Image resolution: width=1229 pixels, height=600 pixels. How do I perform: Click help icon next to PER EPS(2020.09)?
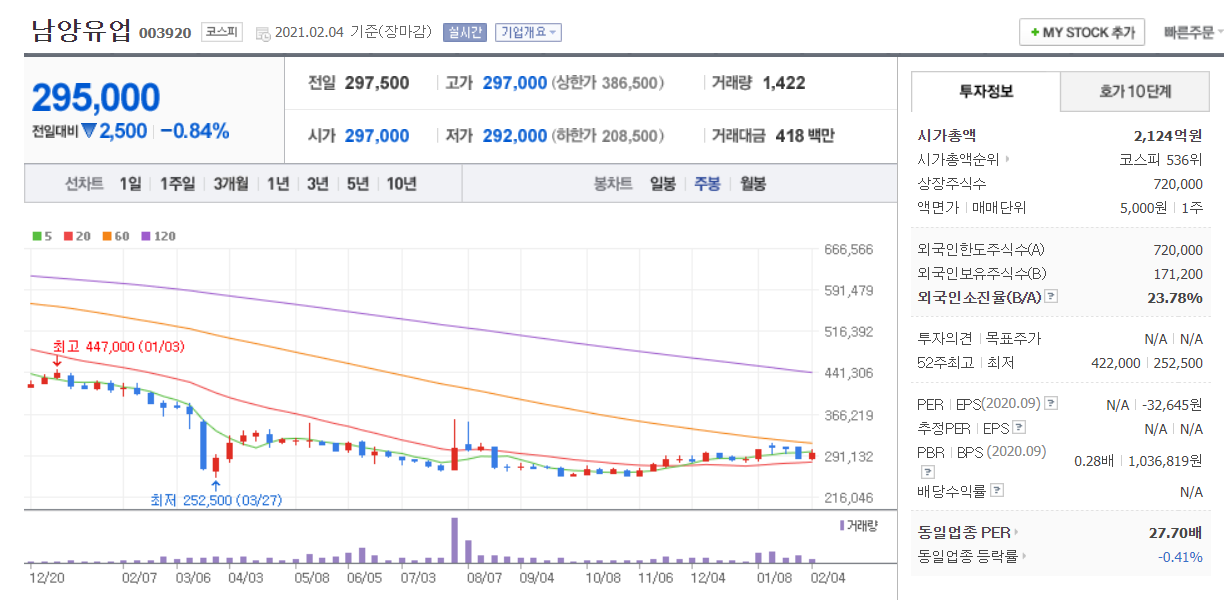click(1051, 404)
